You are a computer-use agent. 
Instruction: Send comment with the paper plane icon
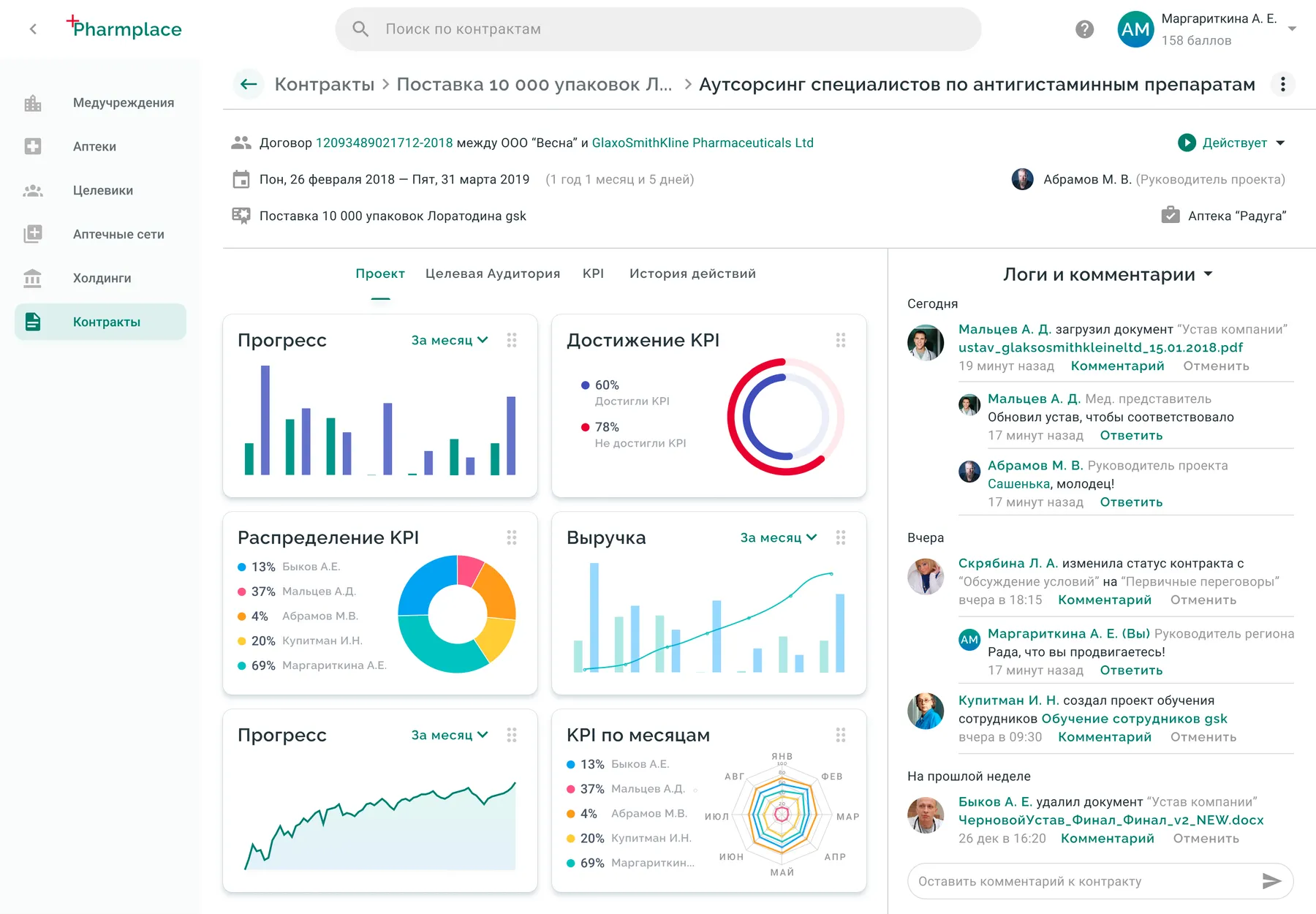pos(1272,881)
